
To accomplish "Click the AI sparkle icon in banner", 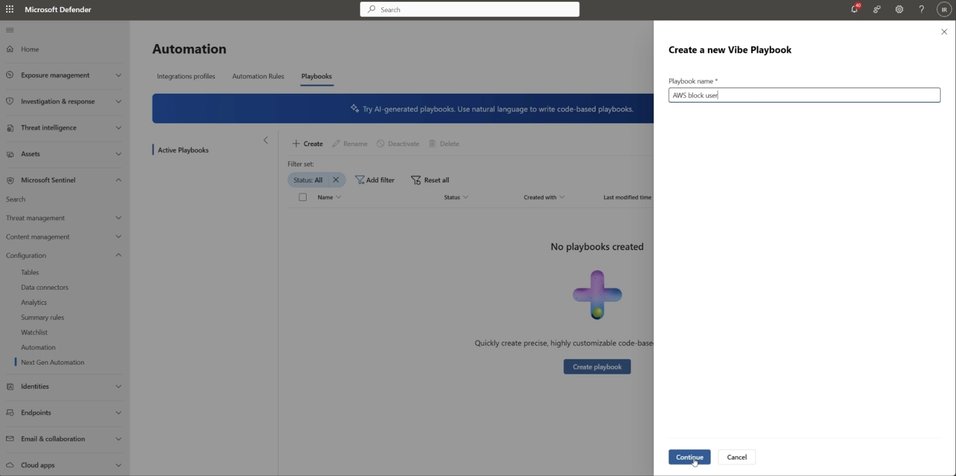I will pos(354,108).
